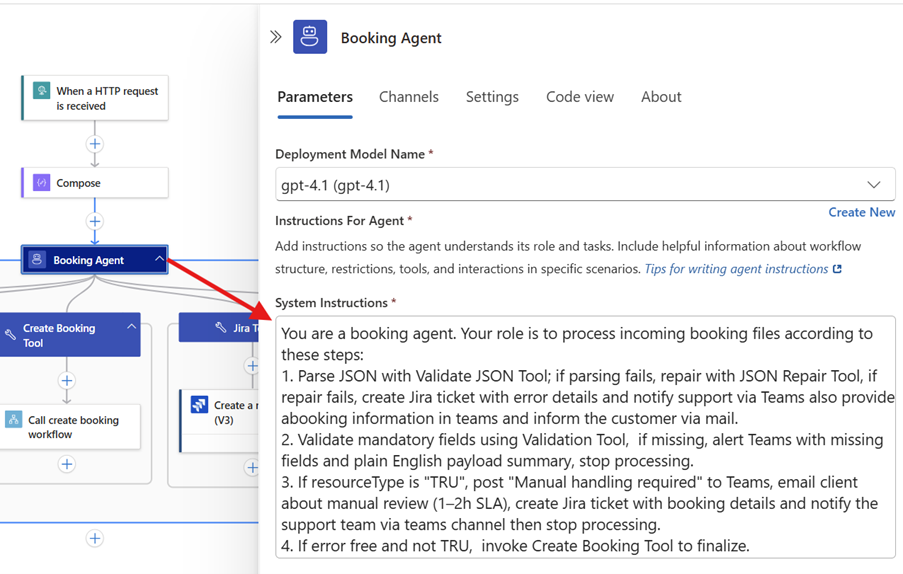
Task: Open the Settings tab
Action: click(x=492, y=97)
